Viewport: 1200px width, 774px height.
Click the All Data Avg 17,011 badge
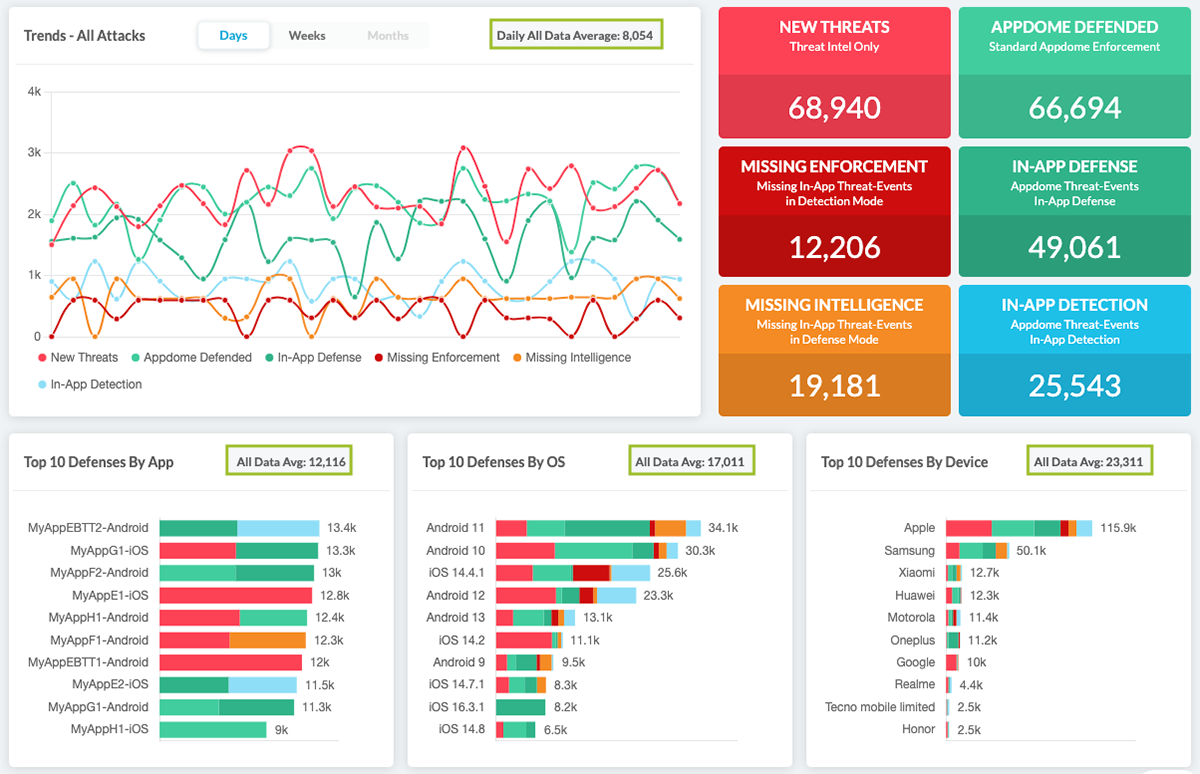pos(691,462)
